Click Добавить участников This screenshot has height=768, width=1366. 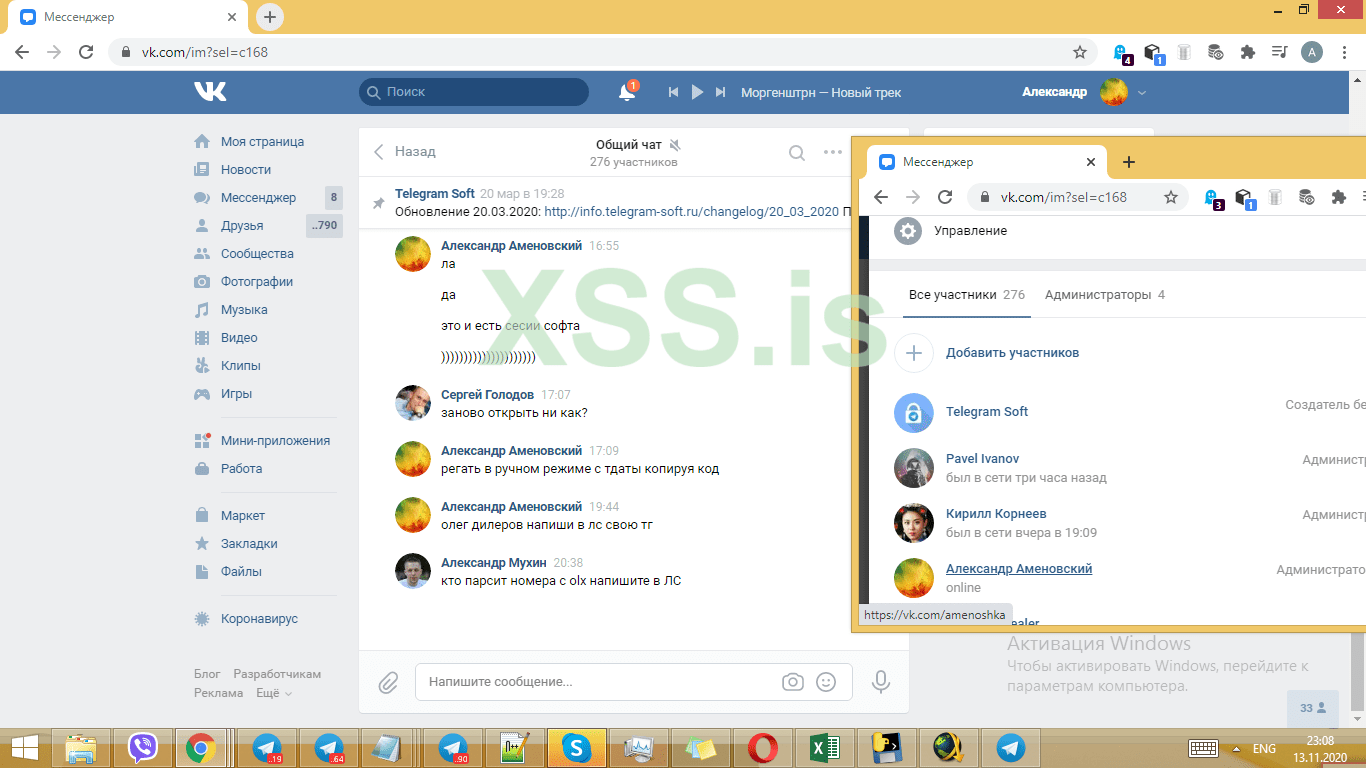coord(1012,353)
